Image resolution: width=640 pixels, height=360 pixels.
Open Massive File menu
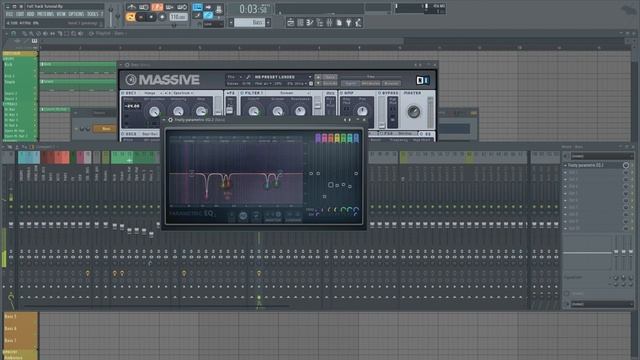[231, 77]
